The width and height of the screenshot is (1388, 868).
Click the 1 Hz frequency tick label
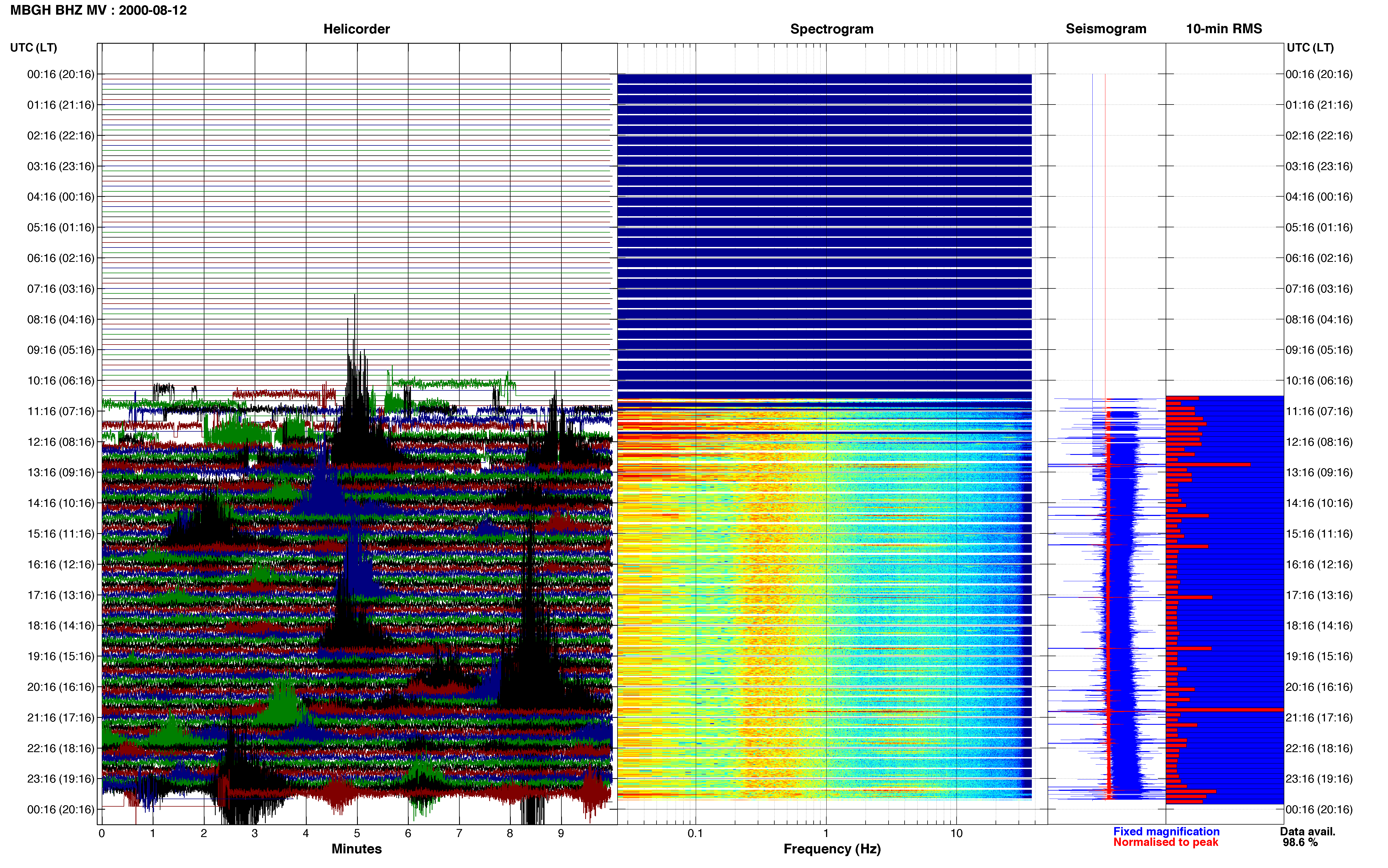(826, 833)
